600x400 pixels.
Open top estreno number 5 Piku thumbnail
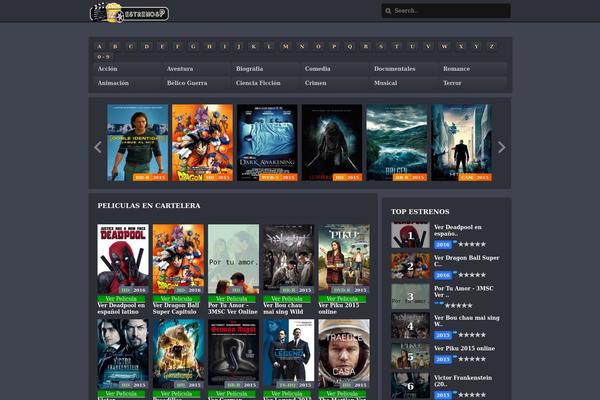point(410,356)
